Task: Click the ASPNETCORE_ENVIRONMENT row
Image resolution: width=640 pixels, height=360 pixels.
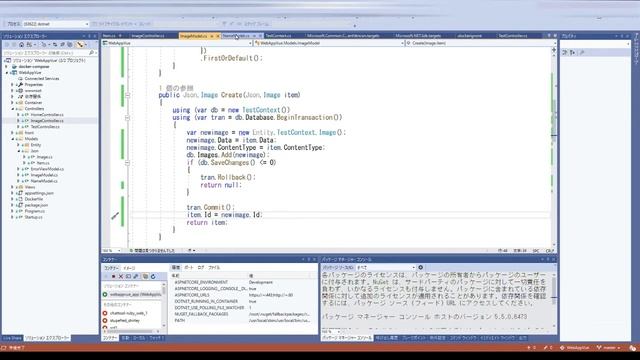Action: coord(242,282)
